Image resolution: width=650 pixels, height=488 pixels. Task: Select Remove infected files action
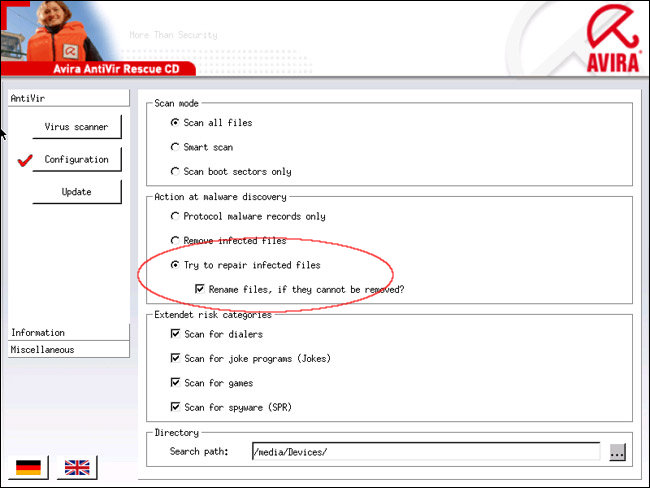(x=175, y=241)
